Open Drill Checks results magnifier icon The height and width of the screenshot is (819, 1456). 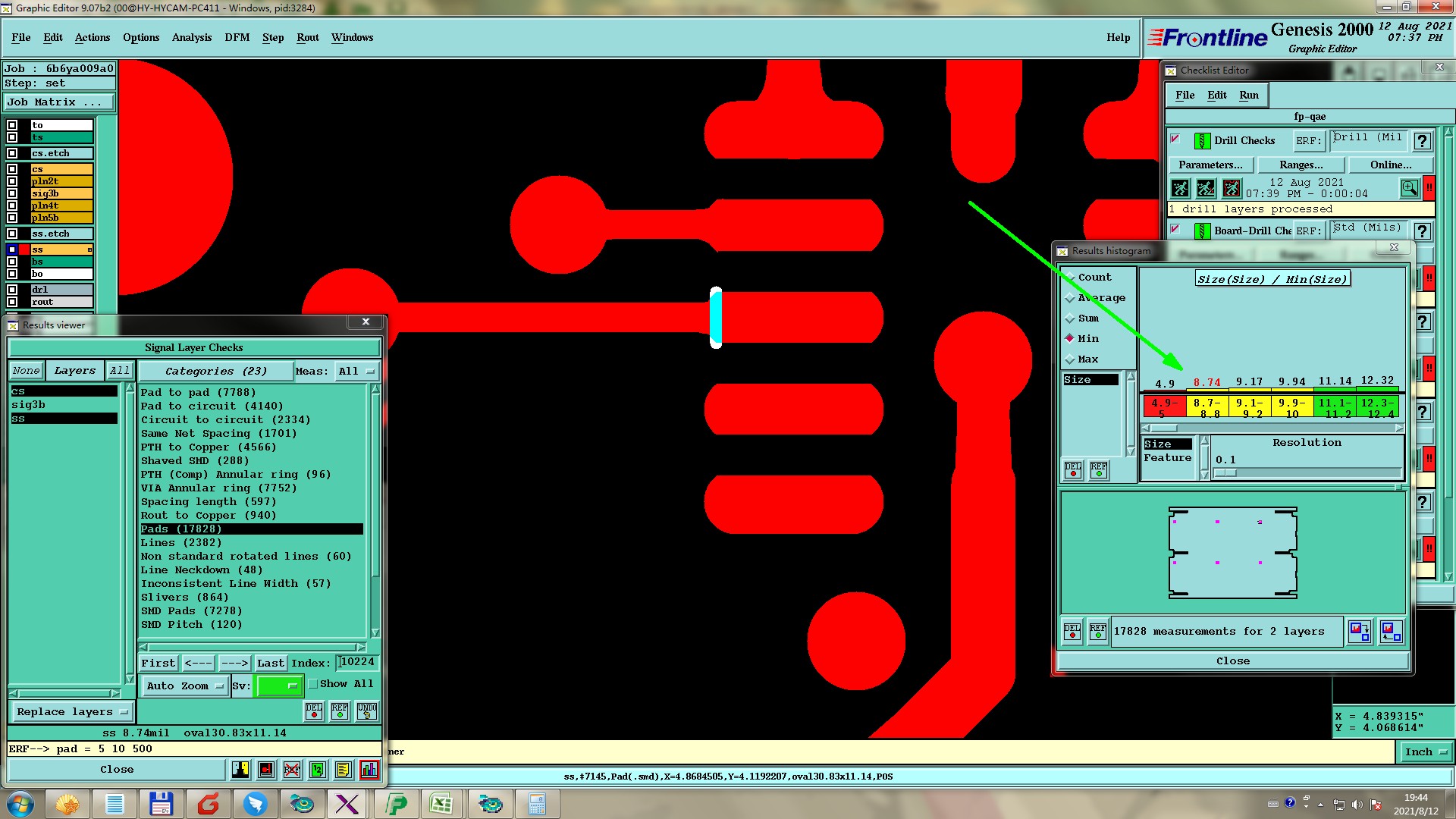click(x=1410, y=188)
